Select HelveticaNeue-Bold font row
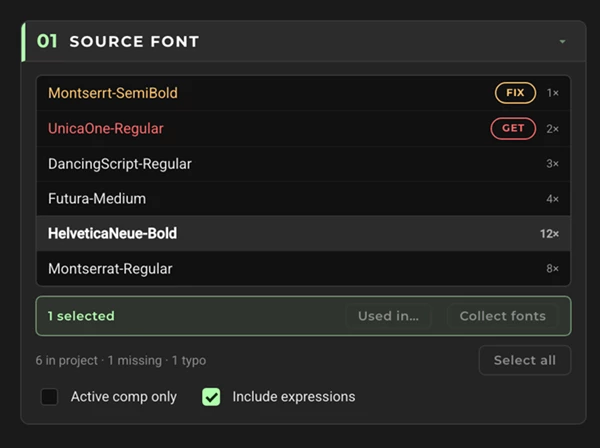 pyautogui.click(x=303, y=233)
